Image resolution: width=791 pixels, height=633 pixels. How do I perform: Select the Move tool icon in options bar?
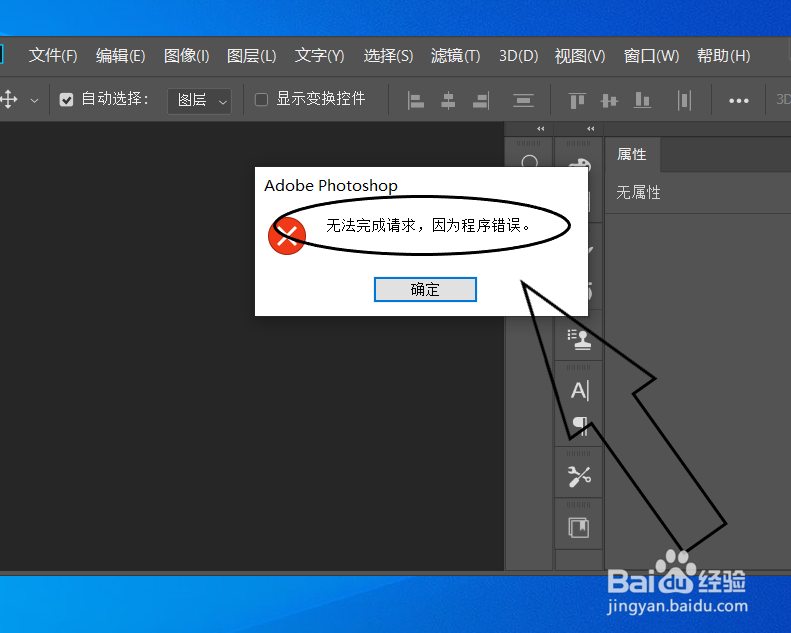click(x=9, y=99)
